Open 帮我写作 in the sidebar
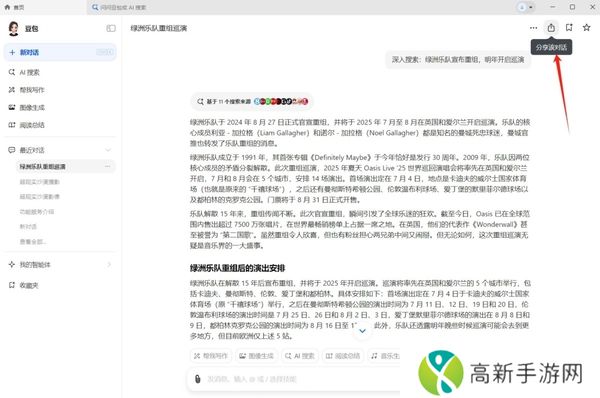 tap(32, 90)
